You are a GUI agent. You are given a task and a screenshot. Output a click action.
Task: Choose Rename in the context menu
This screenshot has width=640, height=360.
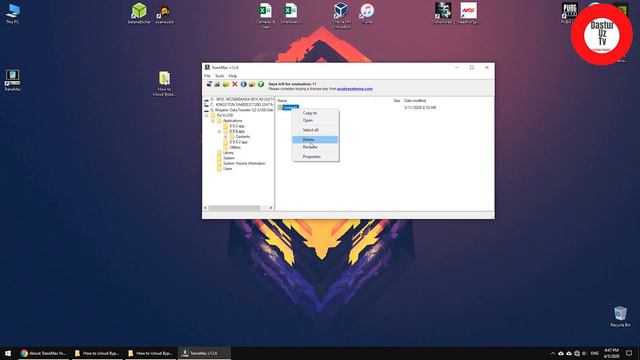pyautogui.click(x=315, y=147)
